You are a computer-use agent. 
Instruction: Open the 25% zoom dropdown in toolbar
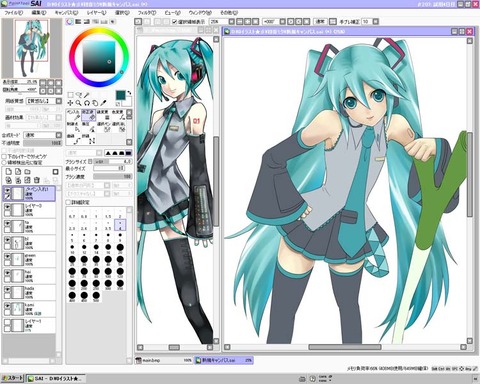tap(231, 22)
